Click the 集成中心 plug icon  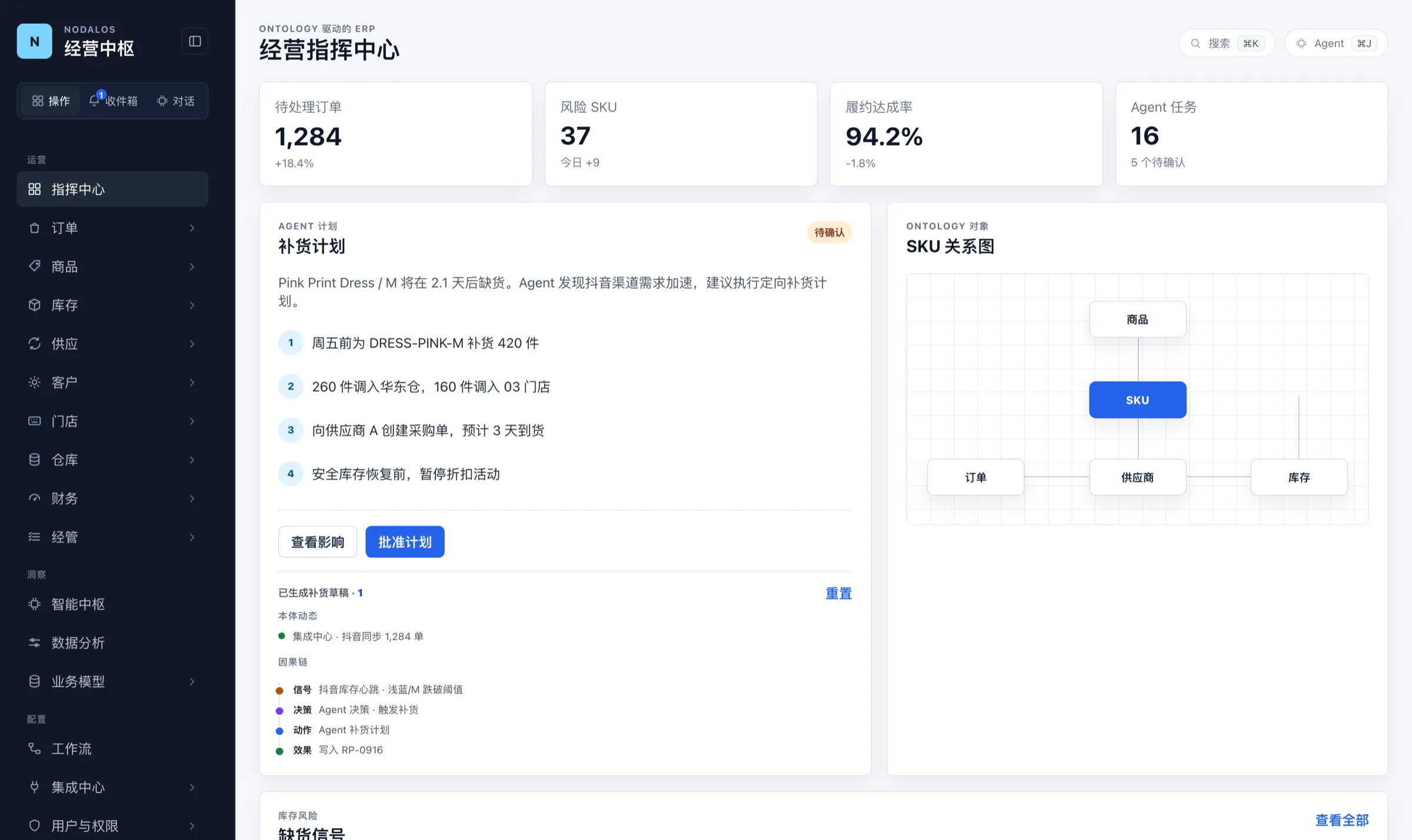35,787
